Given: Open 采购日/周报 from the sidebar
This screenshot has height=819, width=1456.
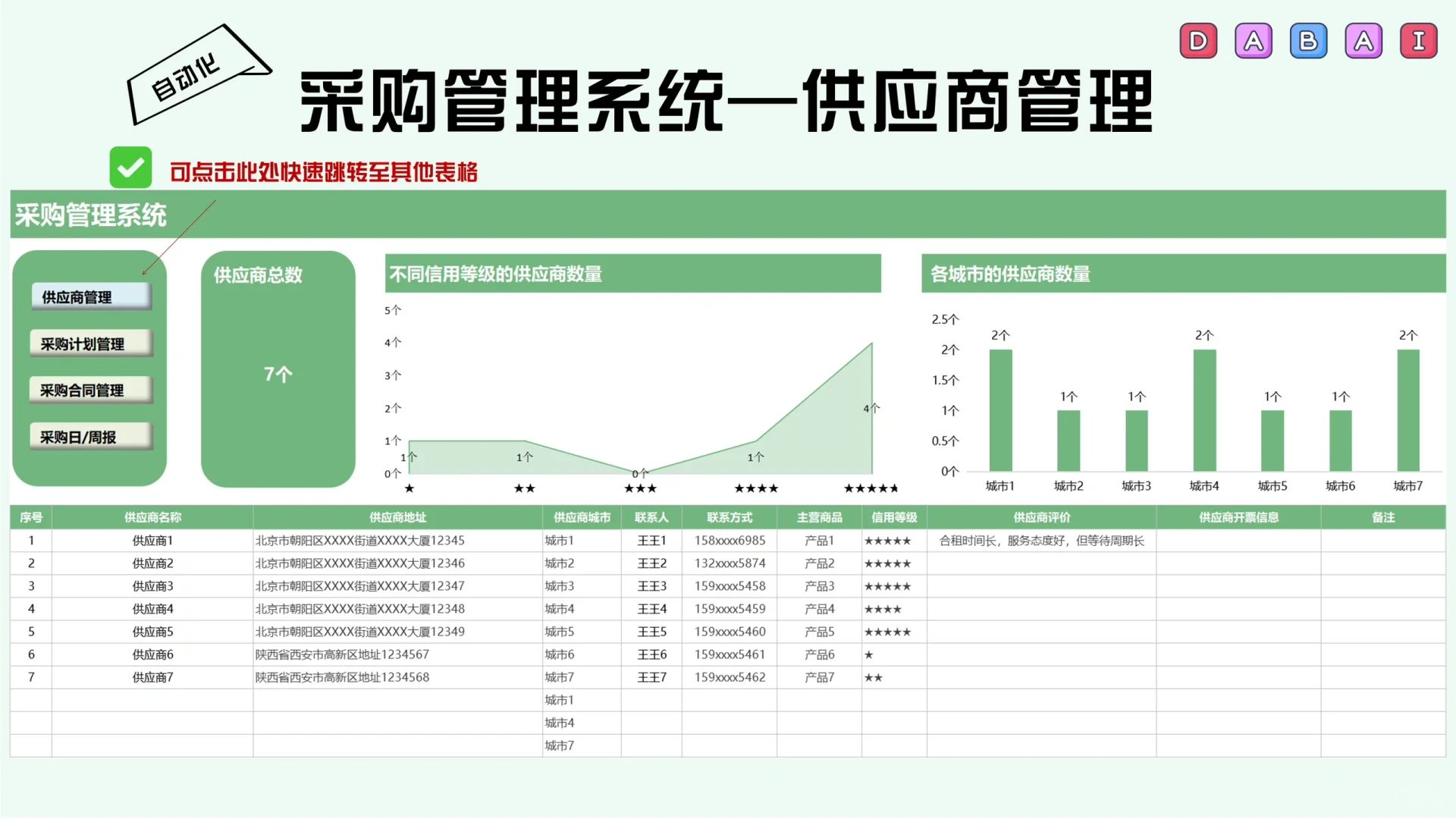Looking at the screenshot, I should 90,436.
